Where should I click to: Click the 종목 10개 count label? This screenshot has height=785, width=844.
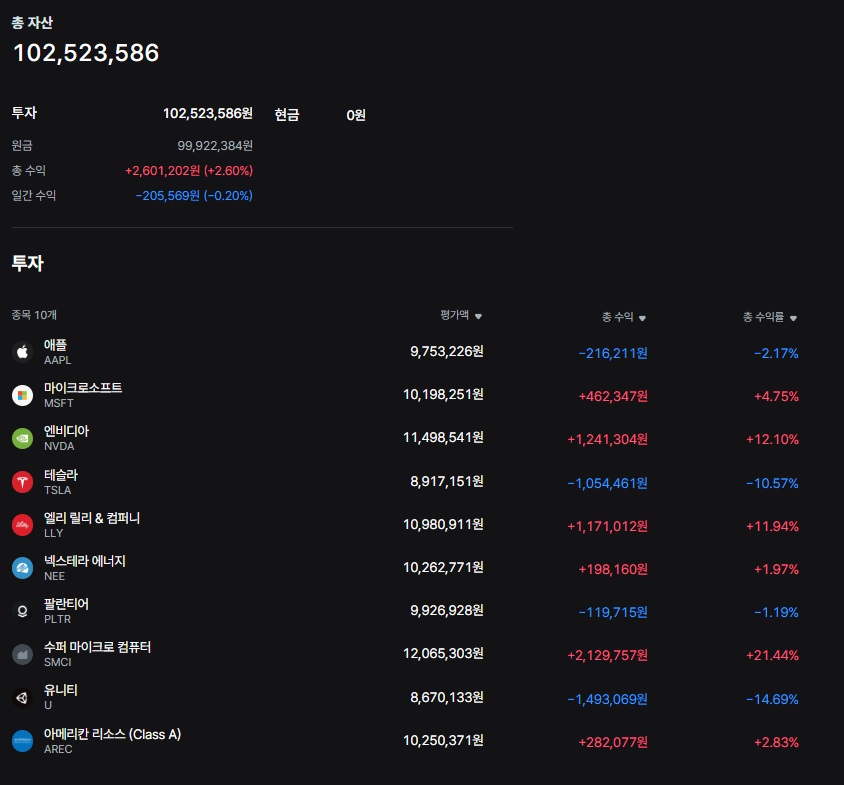(x=34, y=315)
